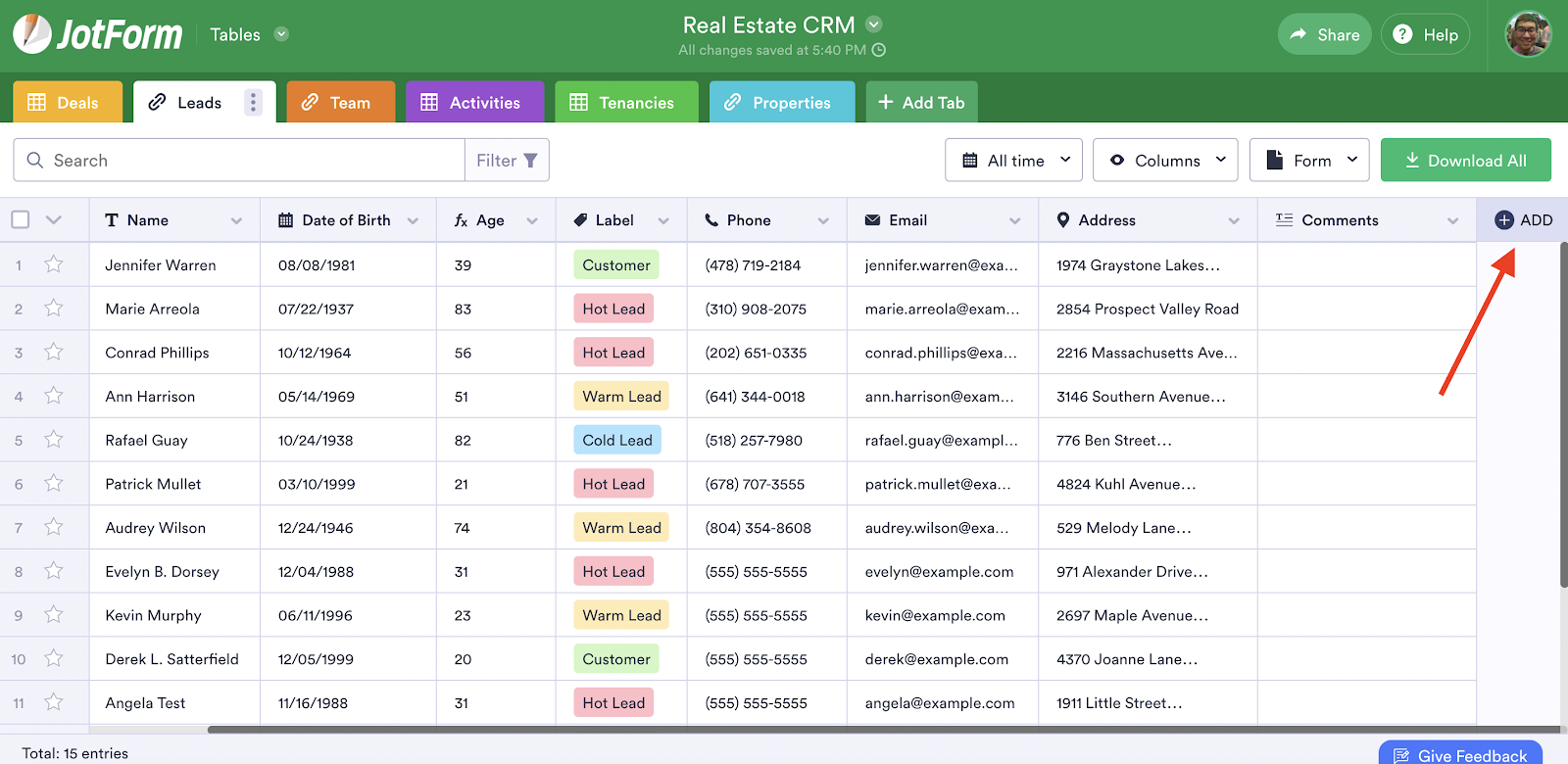Expand the All time date dropdown
1568x764 pixels.
(x=1013, y=161)
